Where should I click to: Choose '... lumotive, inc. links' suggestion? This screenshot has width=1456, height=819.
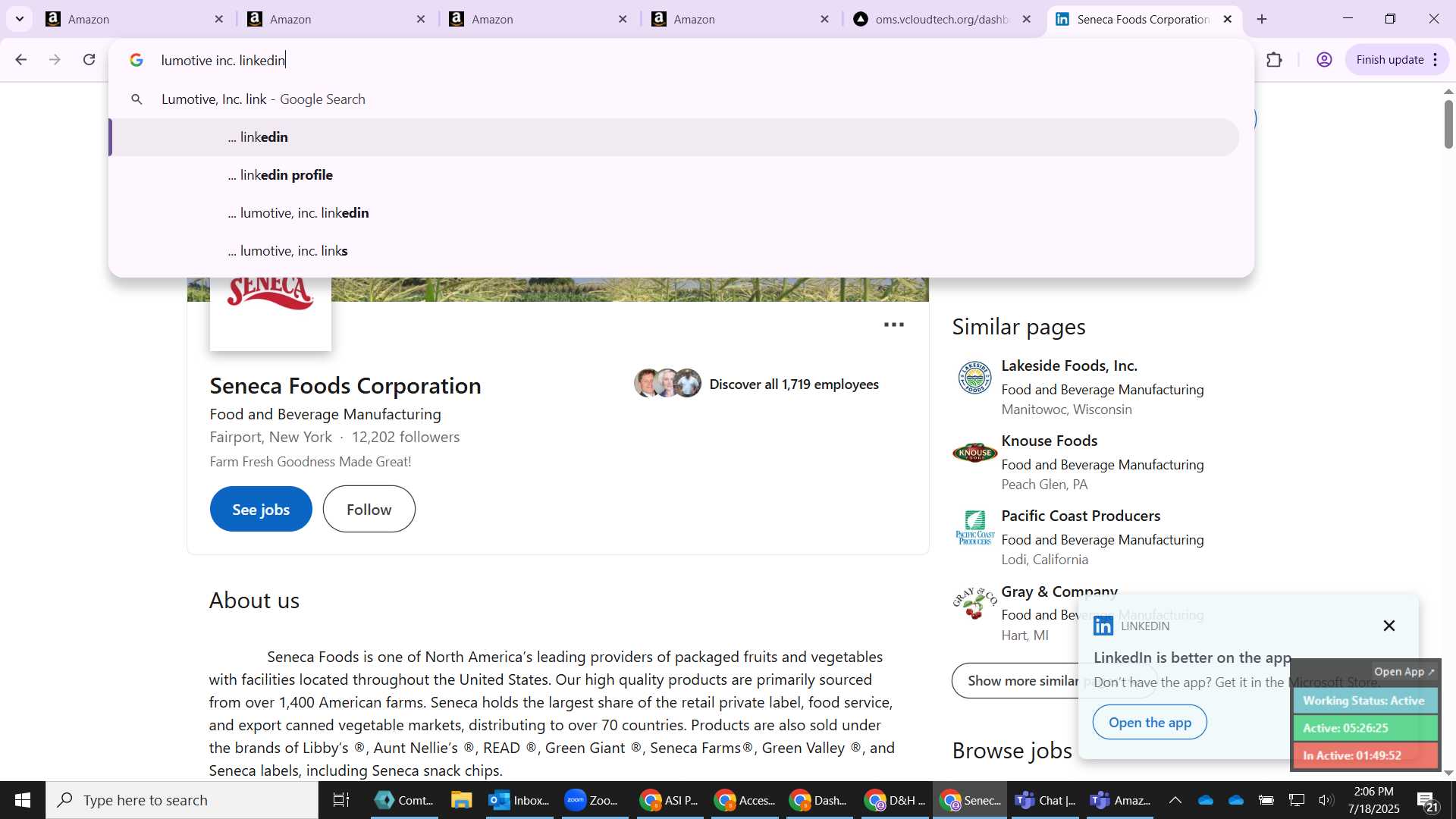(x=673, y=251)
